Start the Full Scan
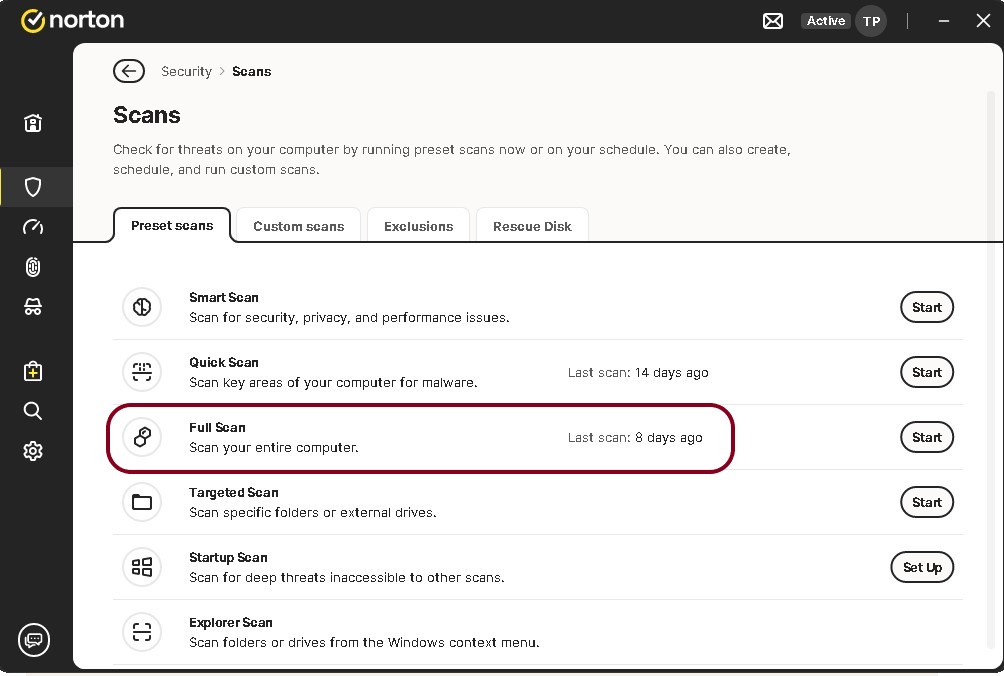Image resolution: width=1004 pixels, height=676 pixels. (x=926, y=437)
